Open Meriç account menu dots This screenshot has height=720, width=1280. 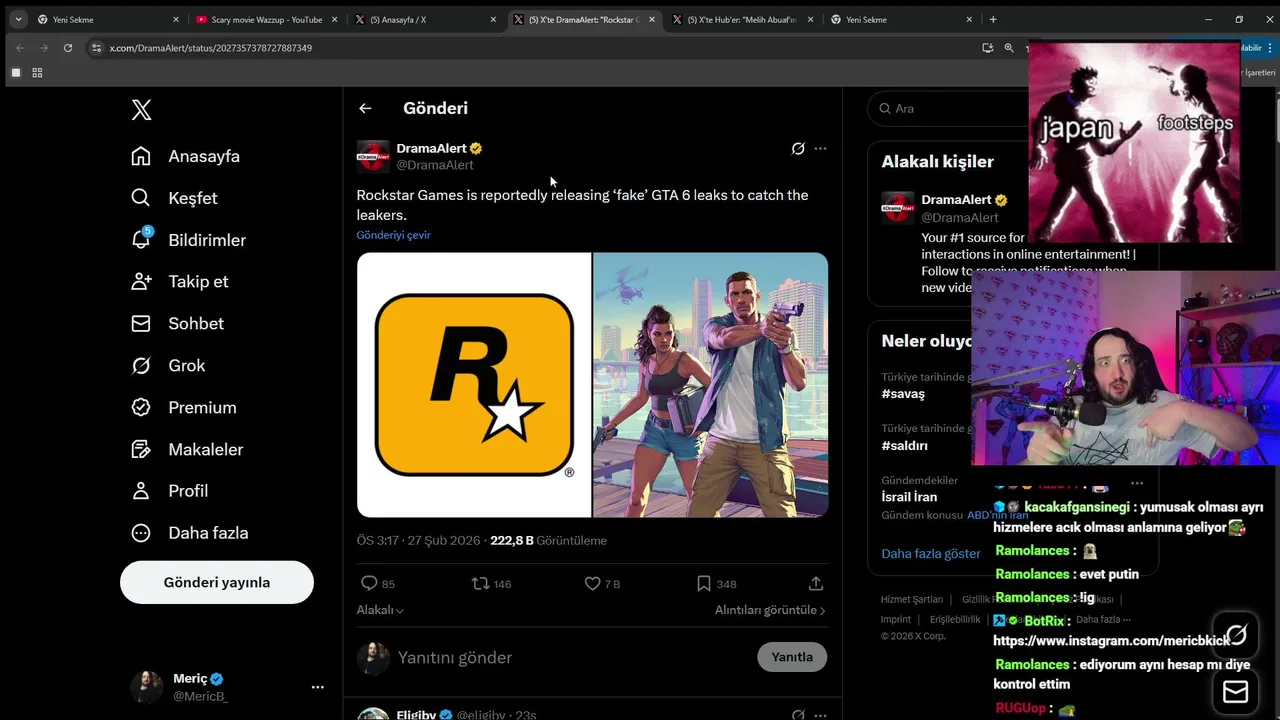point(317,687)
